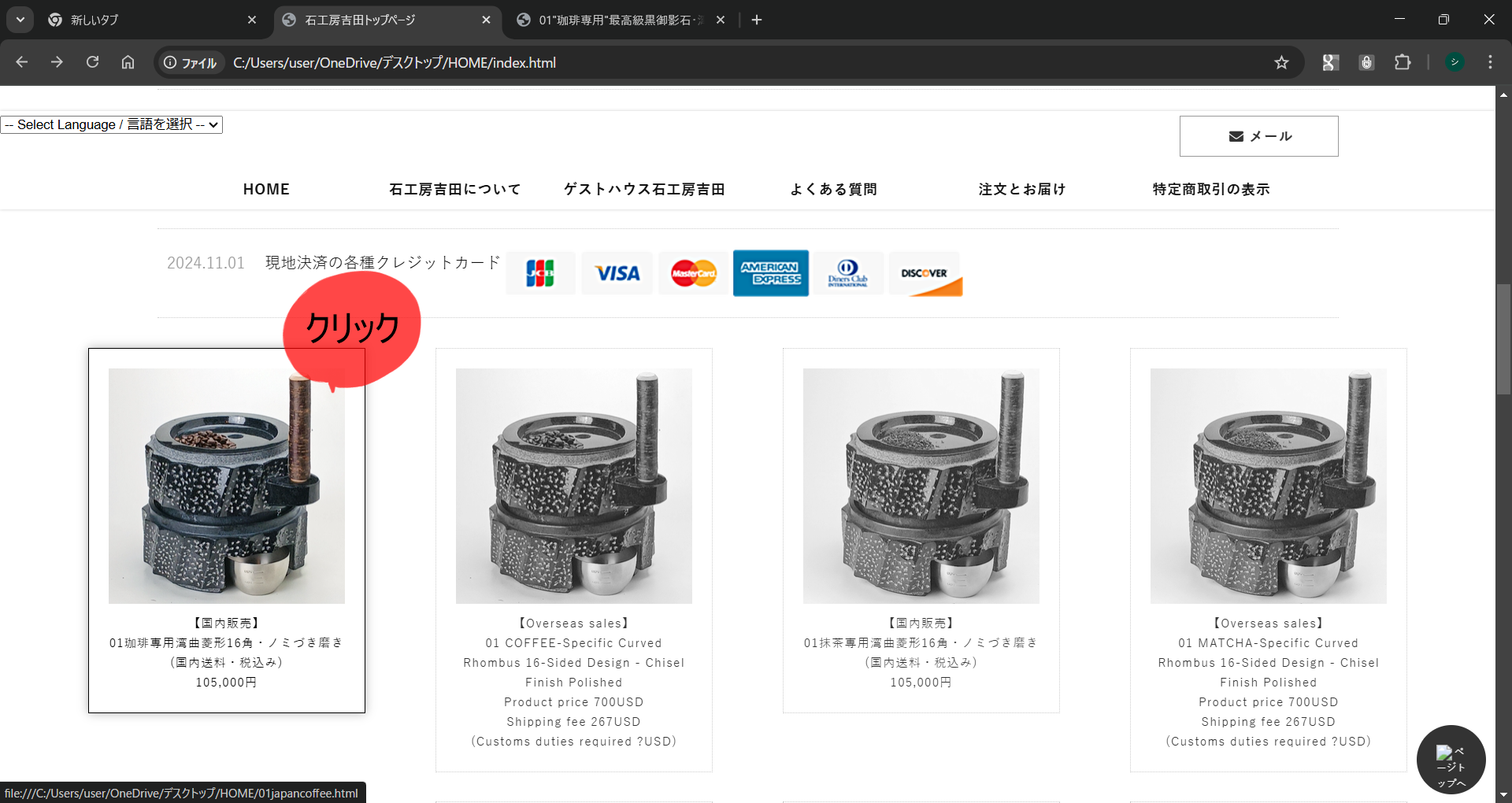Click scrollbar up arrow
Viewport: 1512px width, 803px height.
tap(1503, 94)
